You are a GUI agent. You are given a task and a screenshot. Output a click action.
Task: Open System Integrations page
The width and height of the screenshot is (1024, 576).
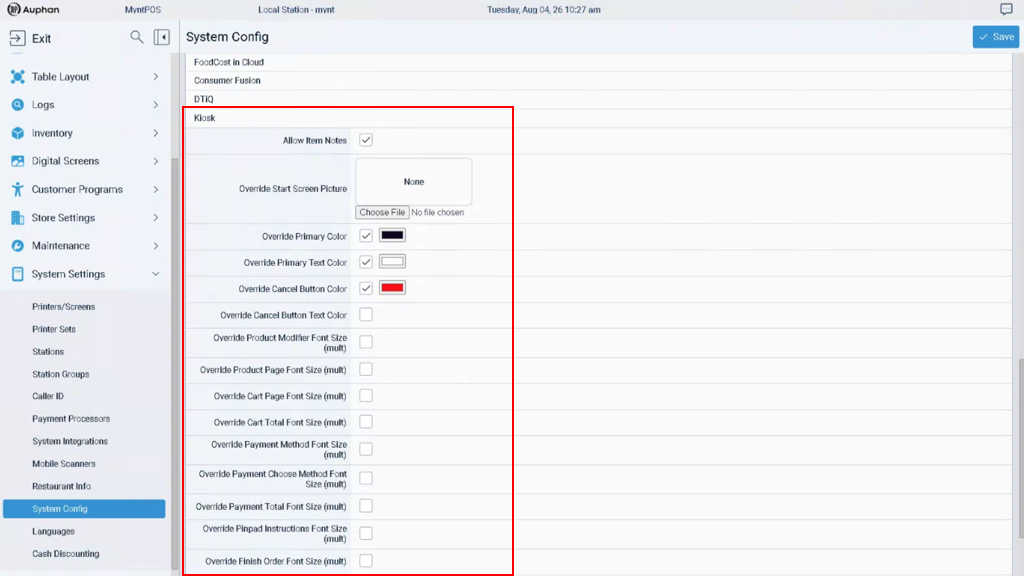tap(70, 441)
